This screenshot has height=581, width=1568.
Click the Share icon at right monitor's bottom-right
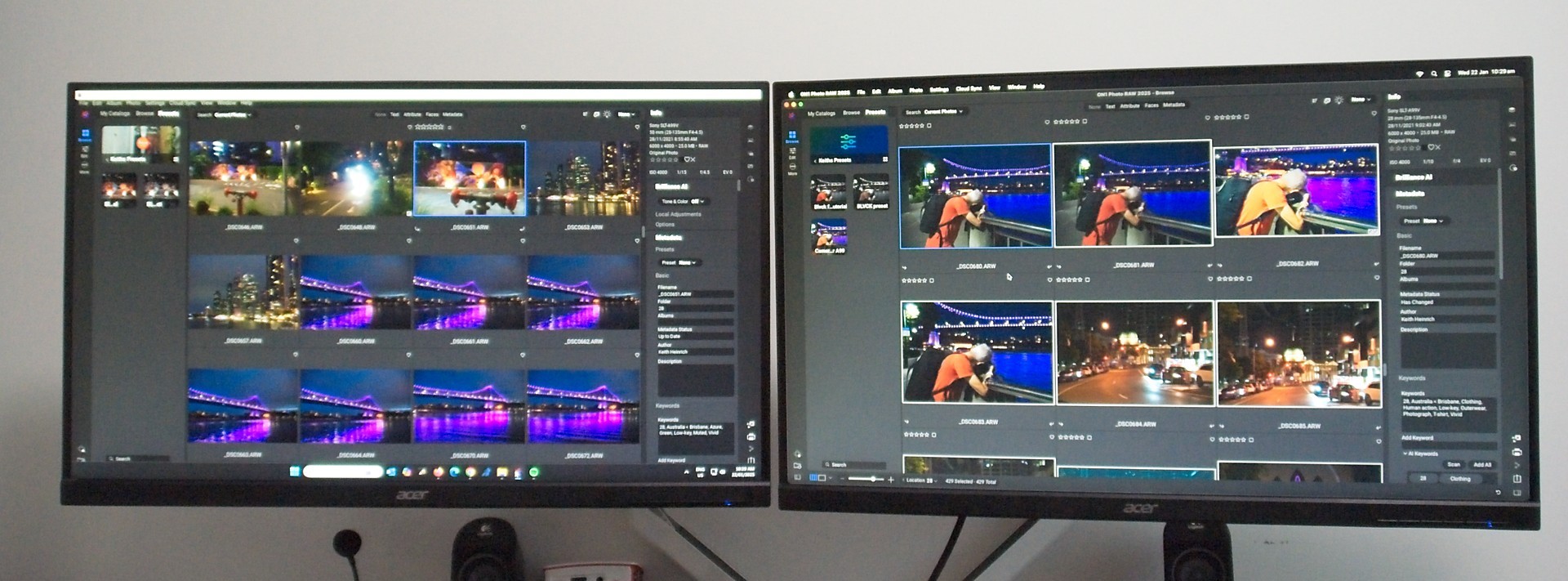[1517, 479]
